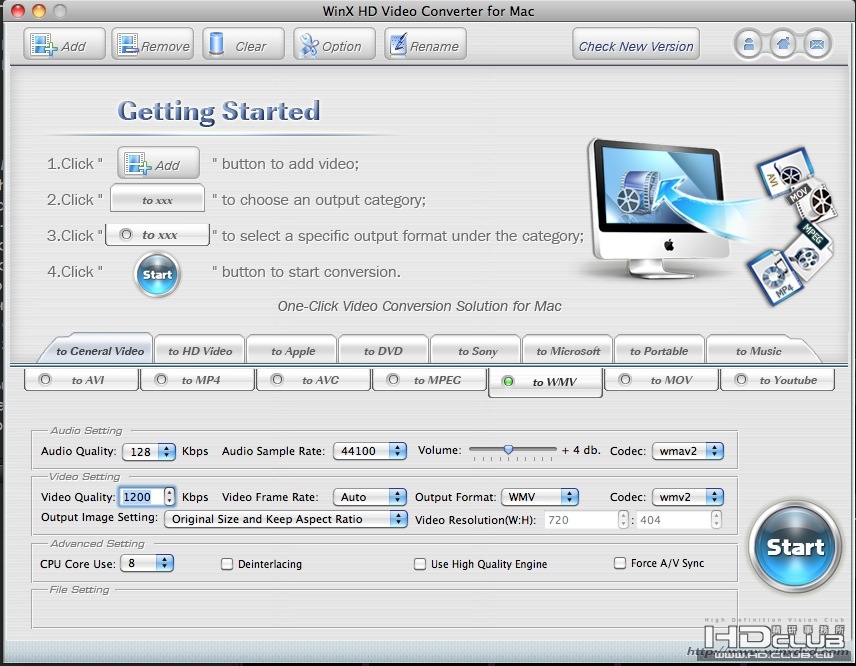The height and width of the screenshot is (666, 856).
Task: Switch to the Portable tab
Action: [x=658, y=351]
